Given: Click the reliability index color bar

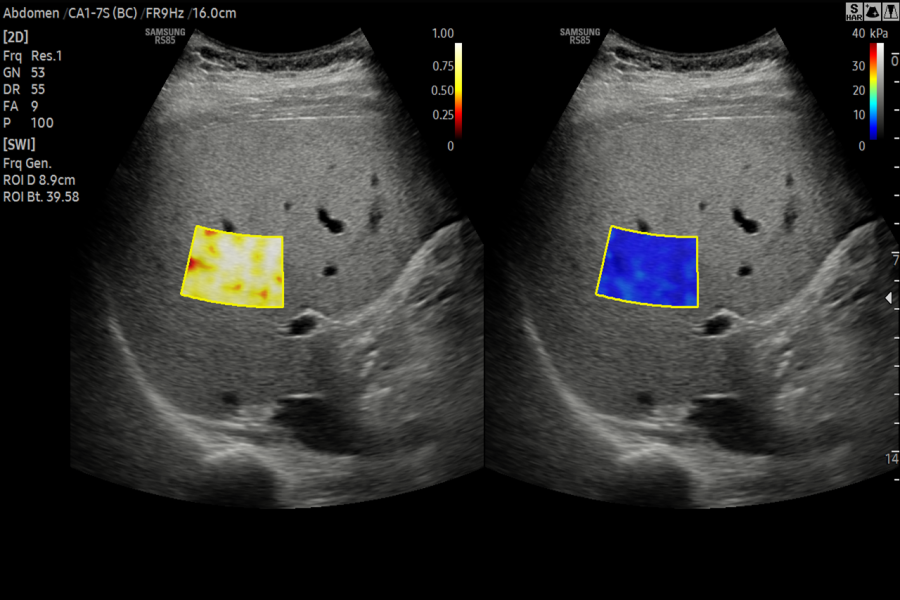Looking at the screenshot, I should 459,90.
